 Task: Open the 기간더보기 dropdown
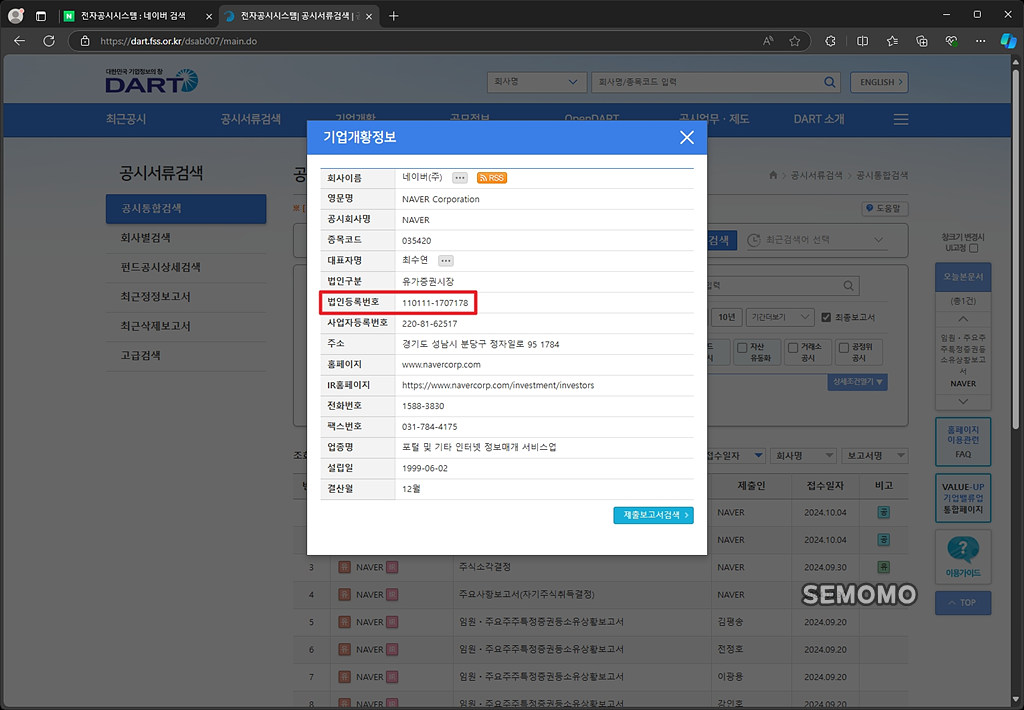780,317
